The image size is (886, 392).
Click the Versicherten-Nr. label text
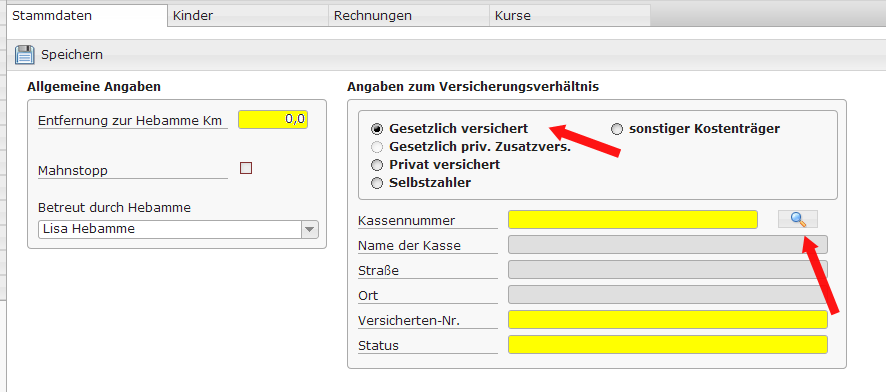[409, 320]
